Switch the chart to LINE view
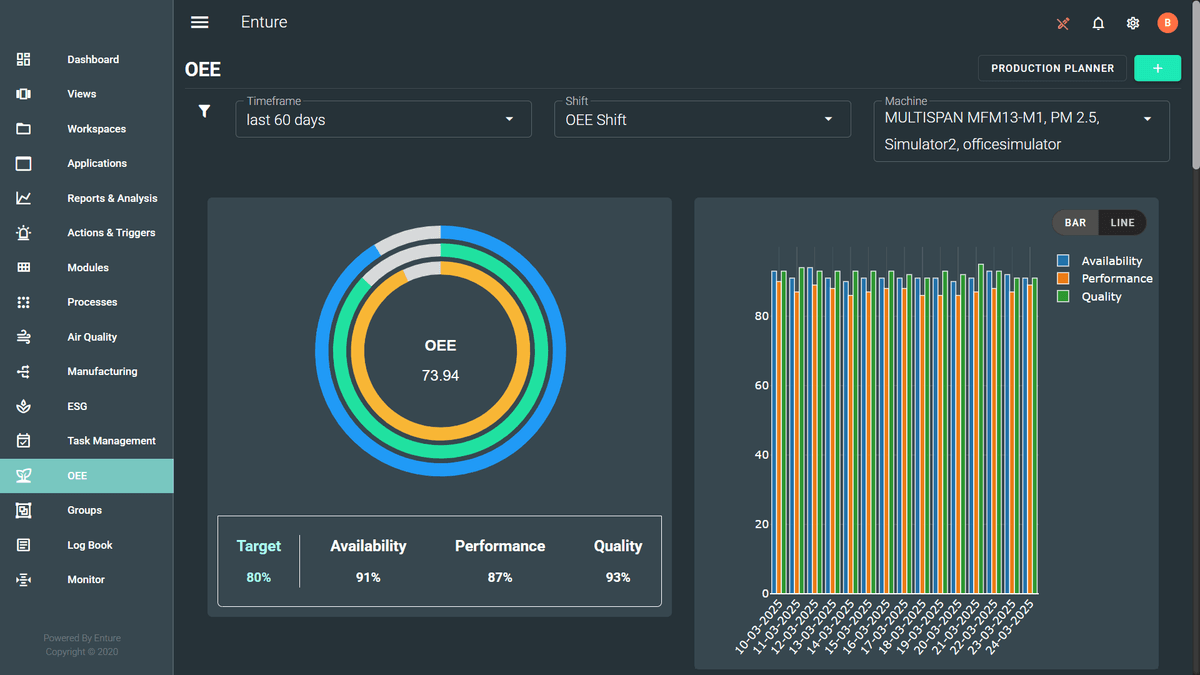 click(x=1122, y=222)
